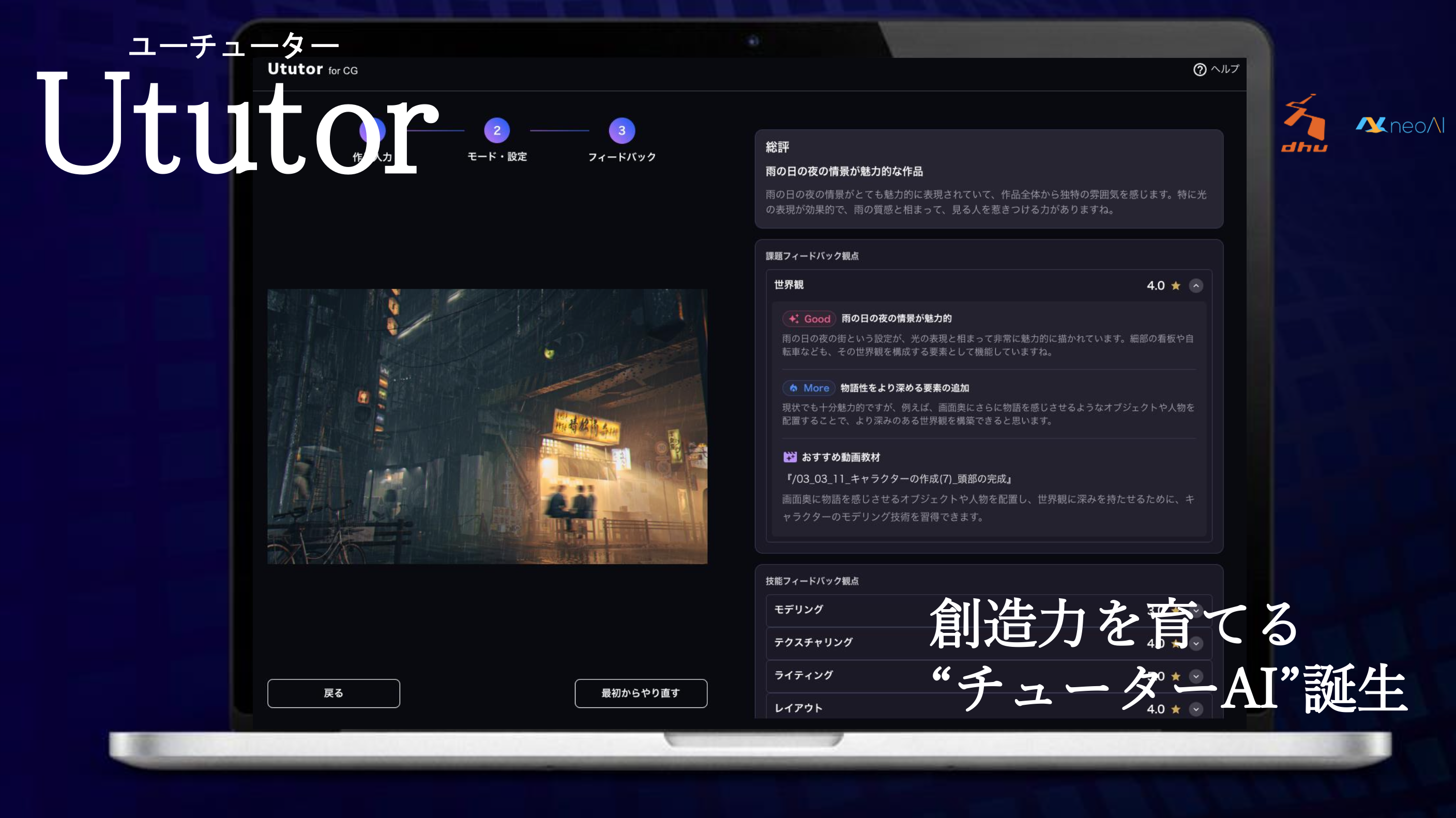Click the 戻る button
1456x818 pixels.
[x=333, y=693]
